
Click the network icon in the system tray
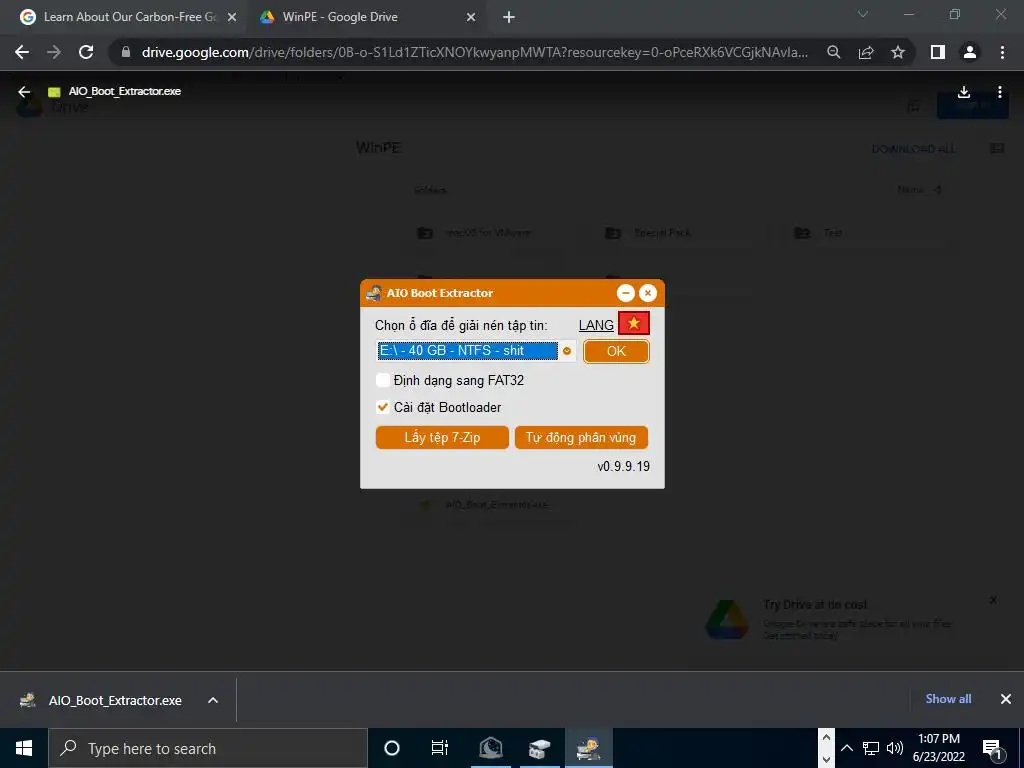tap(871, 748)
